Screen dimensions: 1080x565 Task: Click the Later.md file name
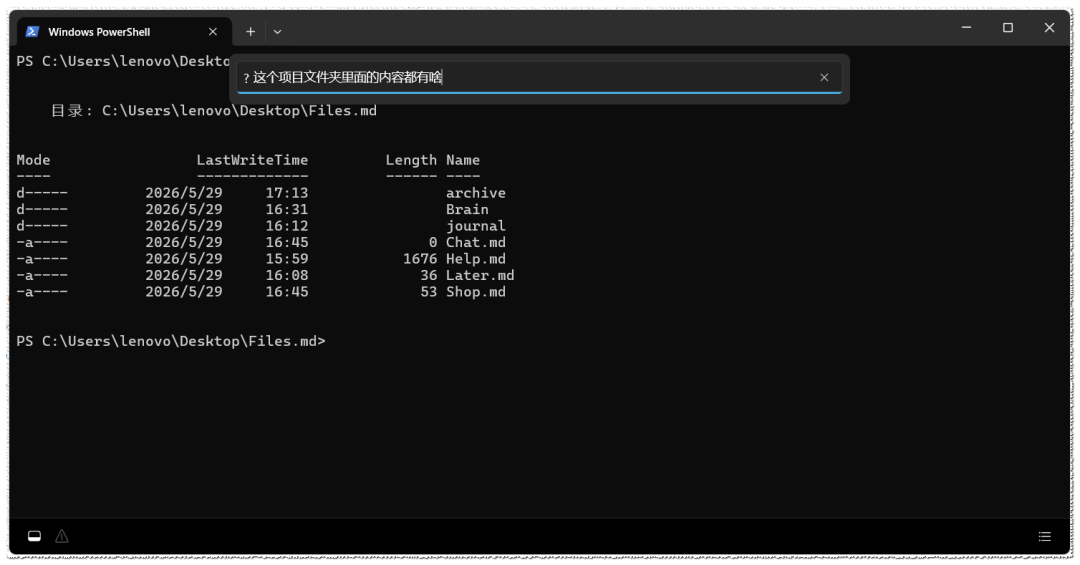pyautogui.click(x=479, y=276)
